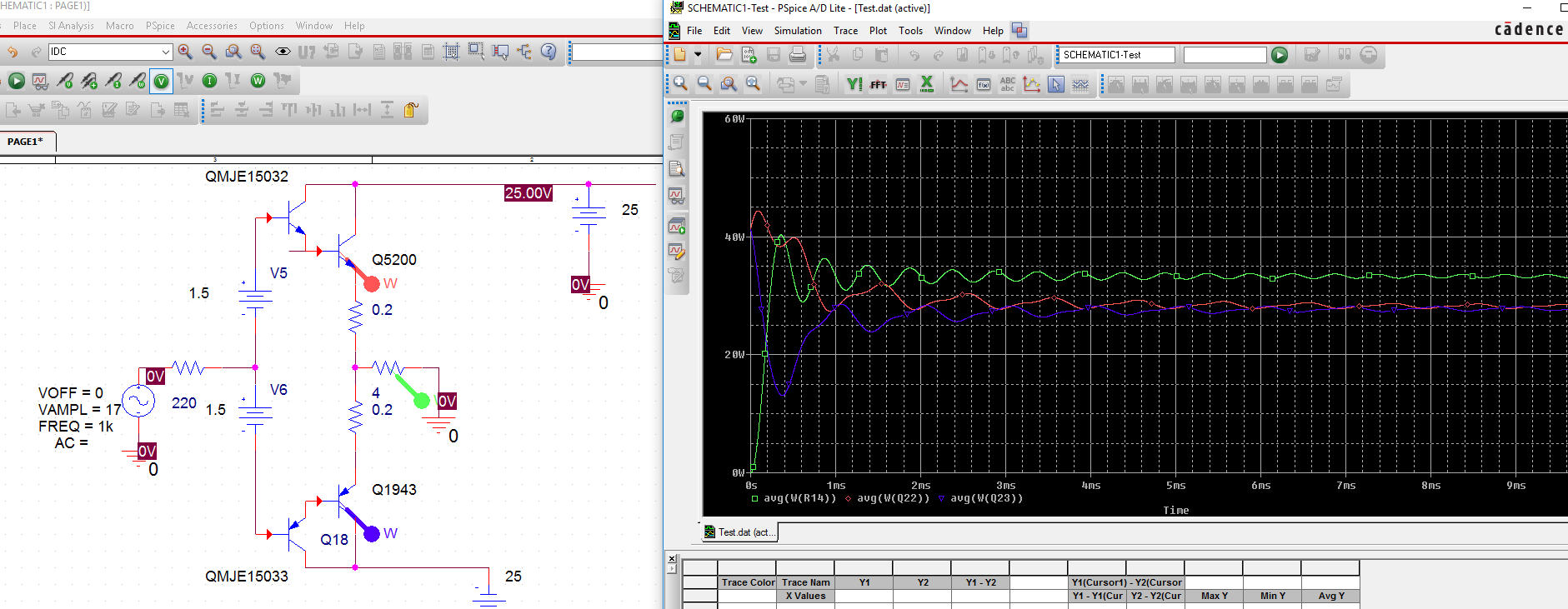1568x609 pixels.
Task: Select the current marker probe
Action: coord(113,81)
